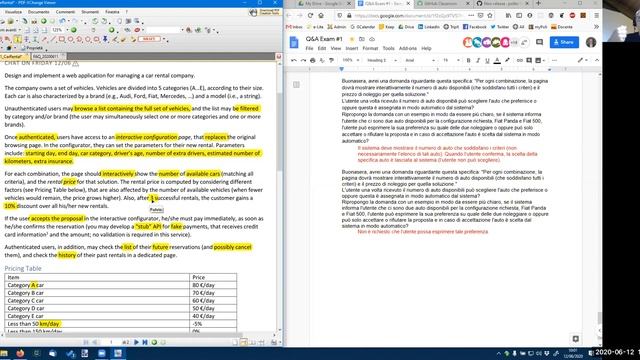Collapse the Docs menus with the chevron

coord(596,60)
